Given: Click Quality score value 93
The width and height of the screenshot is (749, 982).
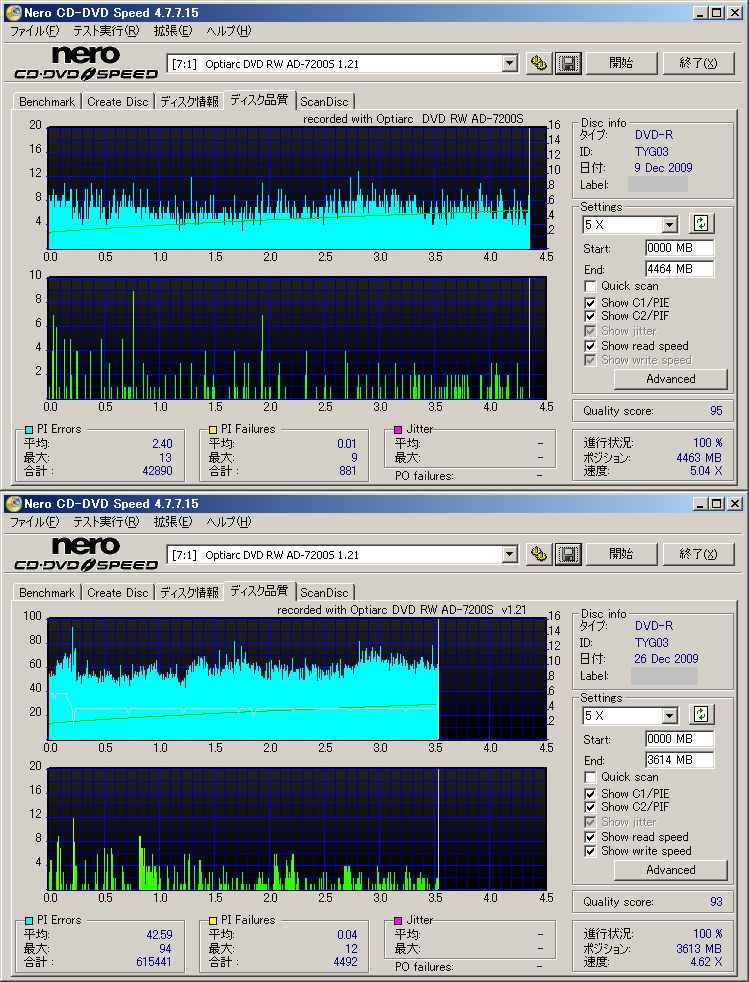Looking at the screenshot, I should [x=716, y=902].
